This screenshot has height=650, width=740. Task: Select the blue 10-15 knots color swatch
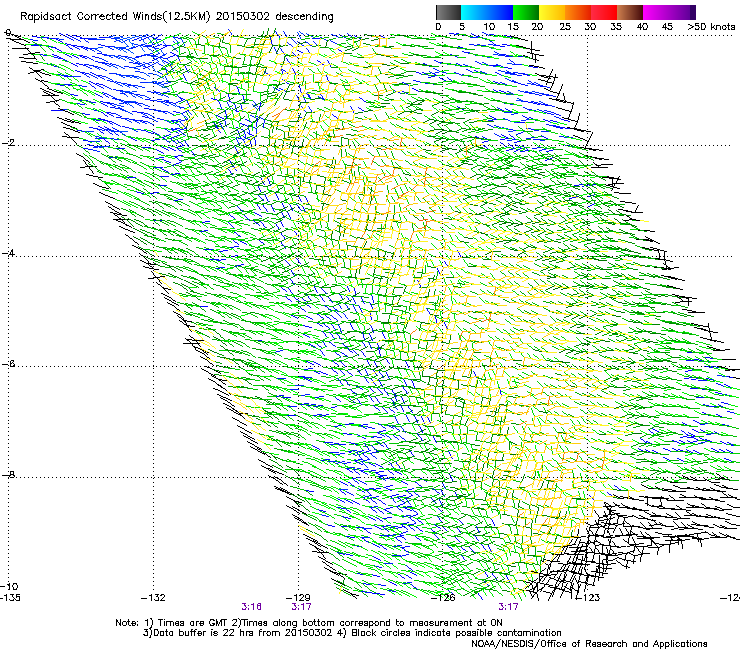[500, 12]
